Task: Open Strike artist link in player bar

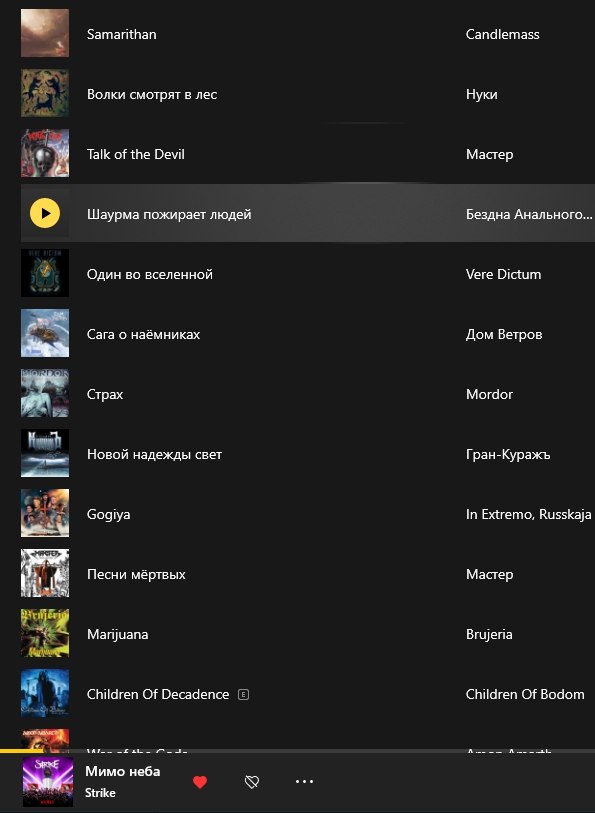Action: [x=101, y=793]
